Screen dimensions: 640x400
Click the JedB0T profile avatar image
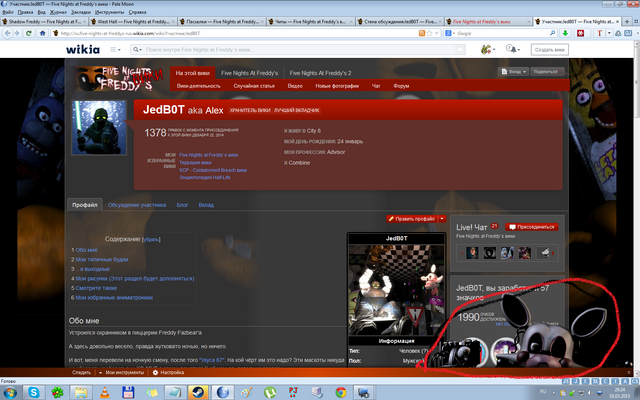pyautogui.click(x=99, y=128)
